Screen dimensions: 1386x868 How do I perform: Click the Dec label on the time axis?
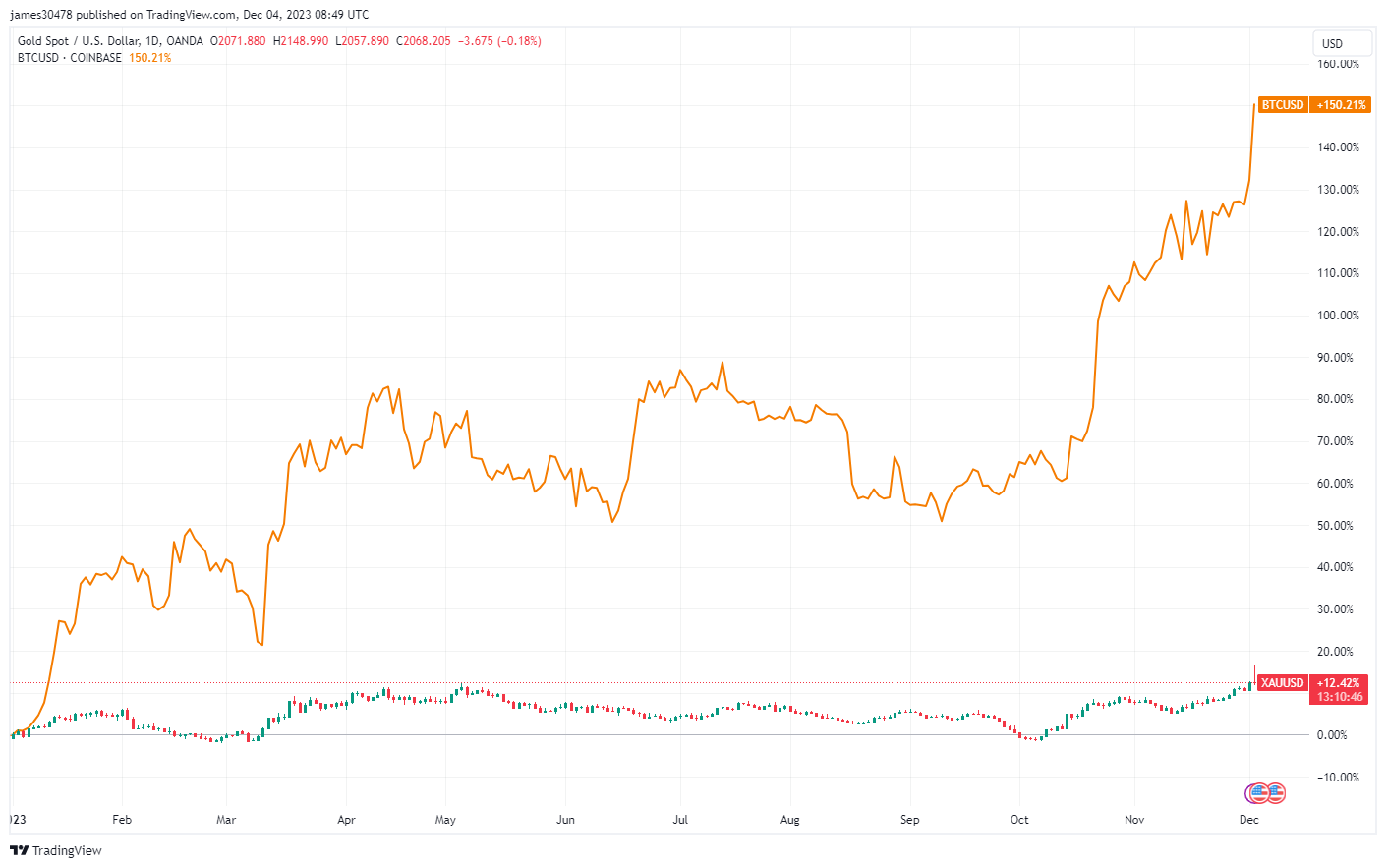1248,819
